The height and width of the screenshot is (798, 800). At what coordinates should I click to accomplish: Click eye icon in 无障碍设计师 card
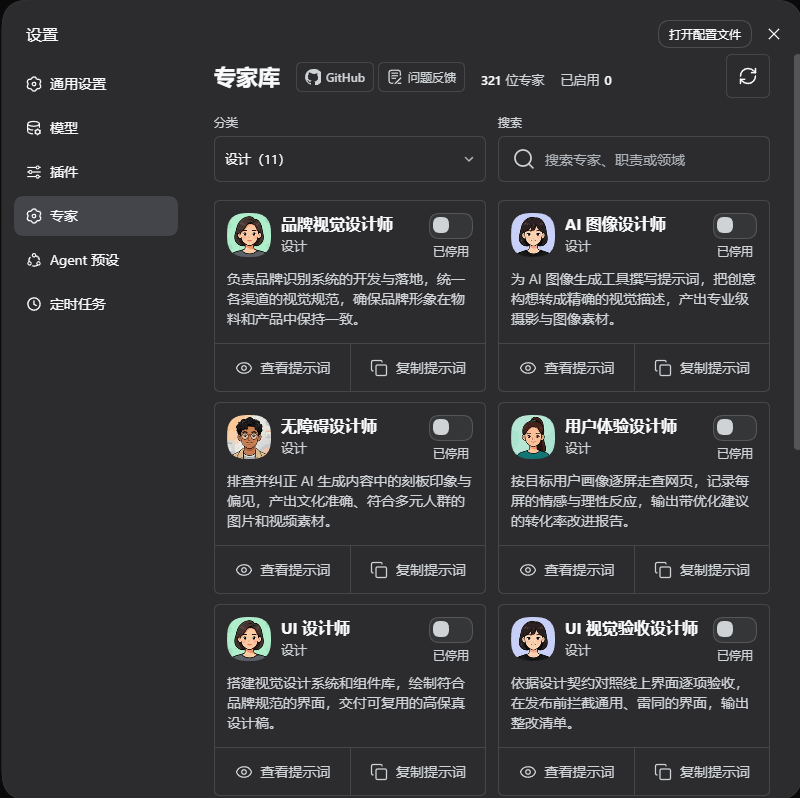(x=244, y=570)
